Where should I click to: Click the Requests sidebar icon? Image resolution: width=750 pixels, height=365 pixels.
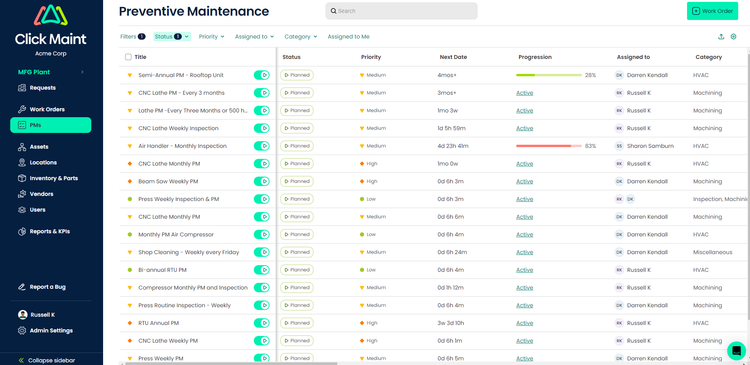(x=22, y=88)
